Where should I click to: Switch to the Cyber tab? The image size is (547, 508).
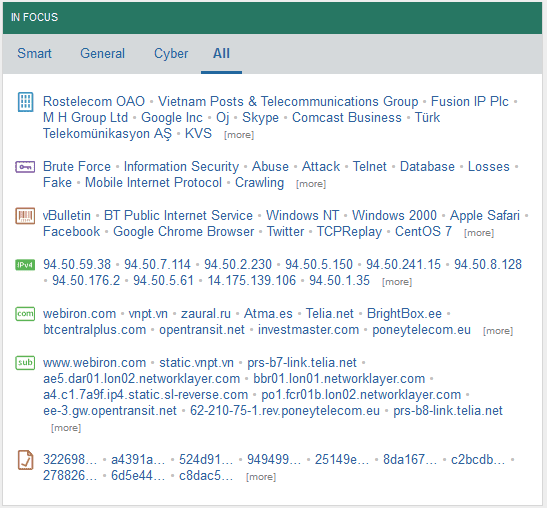171,54
